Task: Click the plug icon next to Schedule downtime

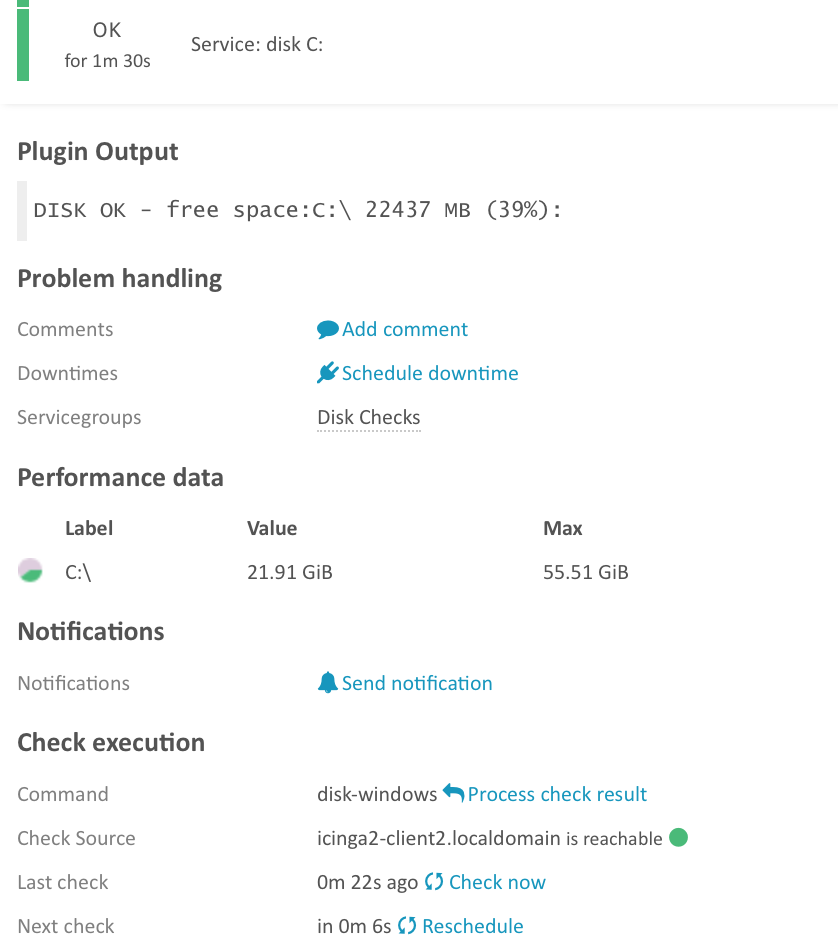Action: point(327,372)
